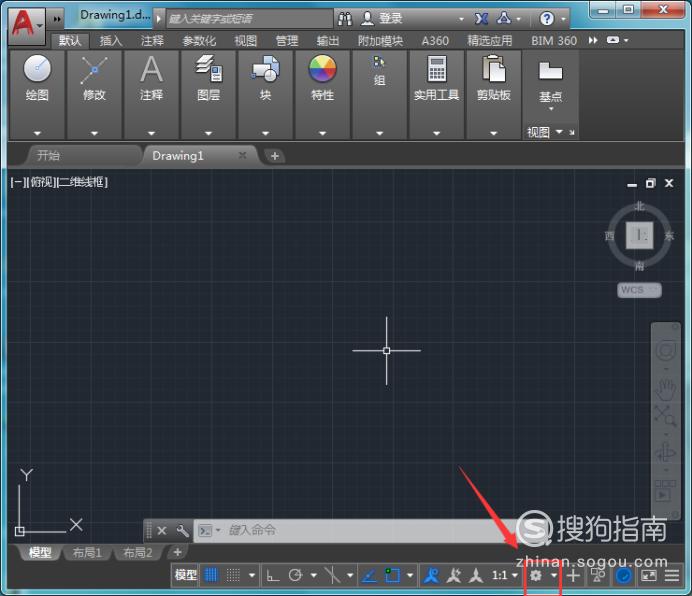Image resolution: width=692 pixels, height=596 pixels.
Task: Expand snap mode settings dropdown arrow
Action: [x=252, y=575]
